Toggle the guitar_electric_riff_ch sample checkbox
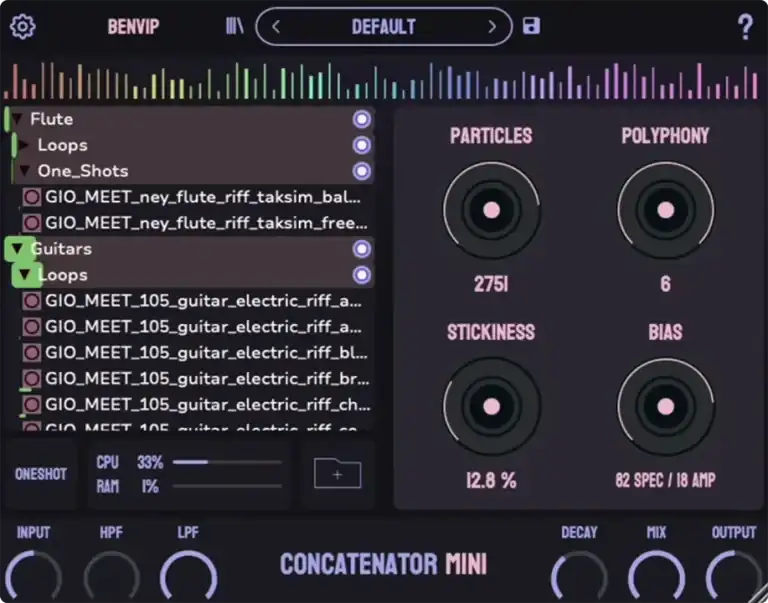Viewport: 768px width, 603px height. [32, 405]
